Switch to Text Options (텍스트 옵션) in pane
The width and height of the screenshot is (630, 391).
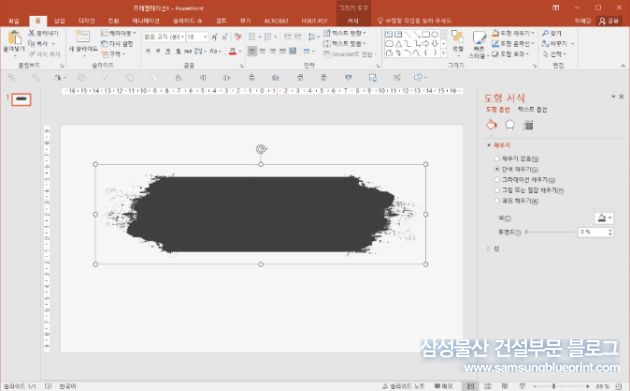532,109
